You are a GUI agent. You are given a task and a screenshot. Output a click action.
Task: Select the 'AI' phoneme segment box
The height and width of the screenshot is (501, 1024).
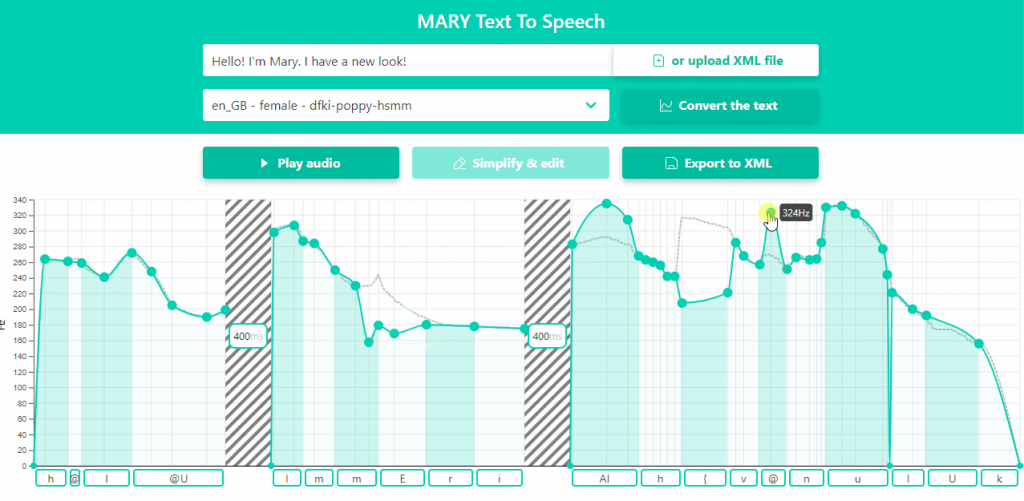pyautogui.click(x=604, y=479)
